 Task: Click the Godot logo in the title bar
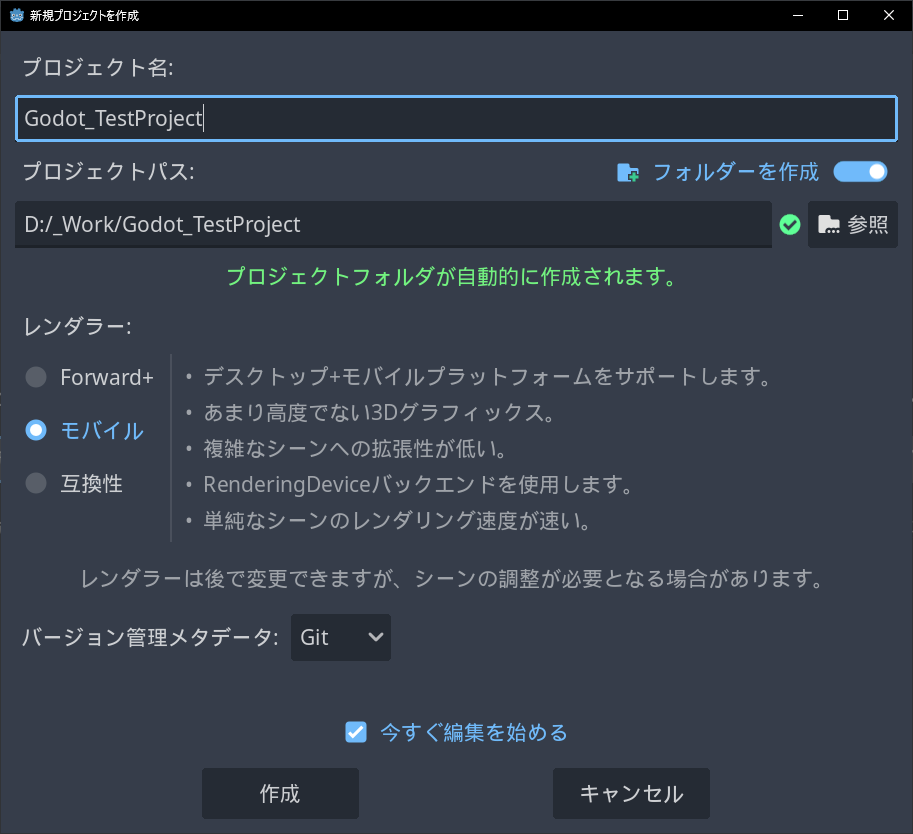(x=16, y=16)
